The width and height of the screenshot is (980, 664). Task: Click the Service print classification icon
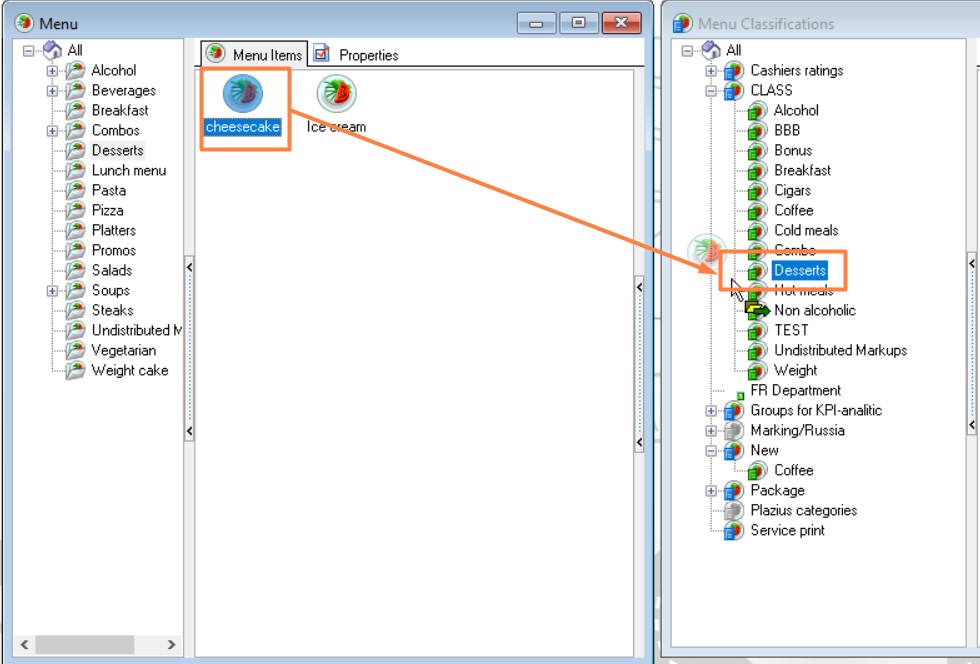click(734, 531)
